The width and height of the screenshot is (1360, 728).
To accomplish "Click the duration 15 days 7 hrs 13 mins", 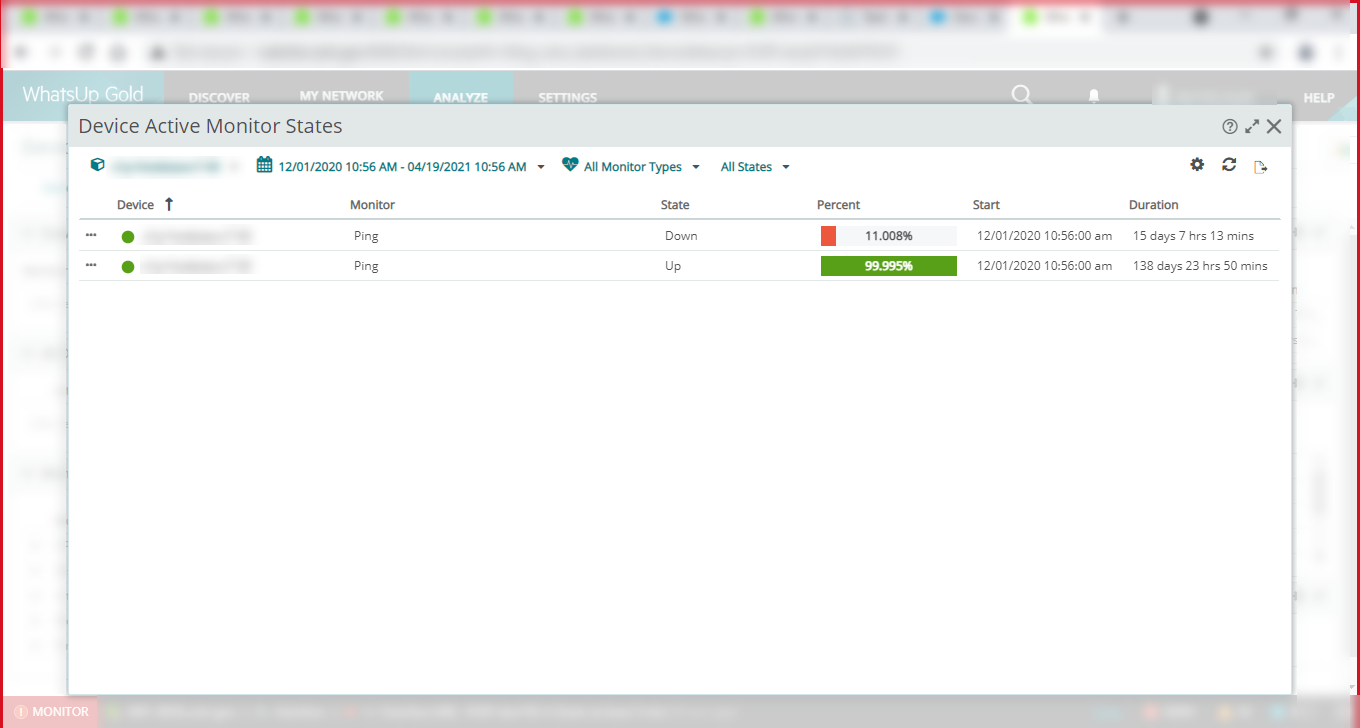I will click(1193, 236).
